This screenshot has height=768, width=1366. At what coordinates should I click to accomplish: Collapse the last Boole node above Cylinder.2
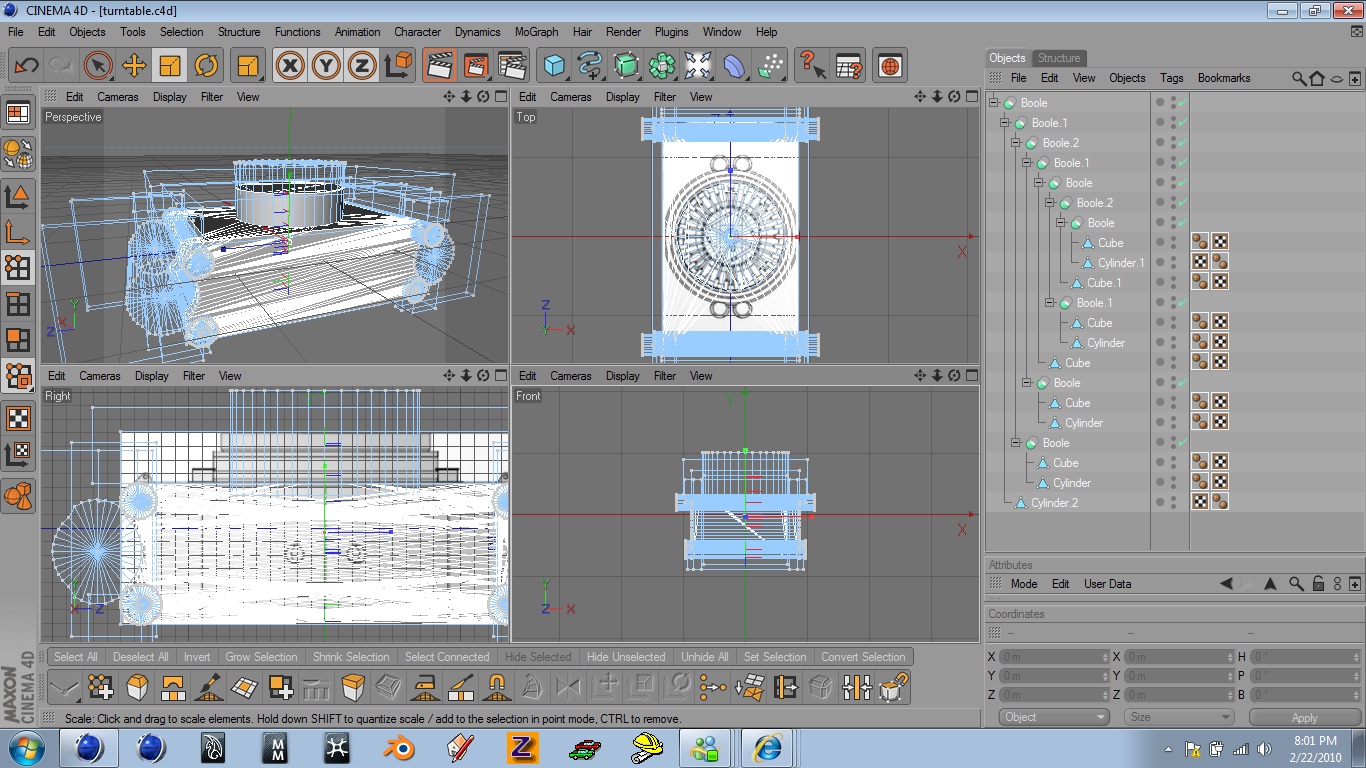[x=1016, y=442]
